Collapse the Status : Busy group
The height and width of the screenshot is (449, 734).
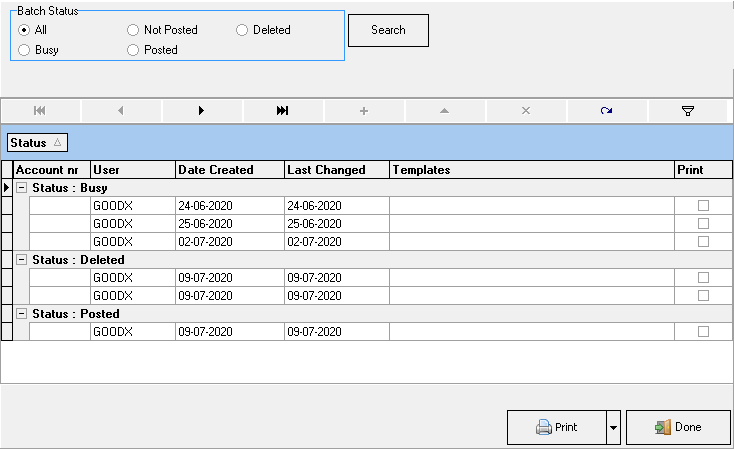[x=21, y=187]
